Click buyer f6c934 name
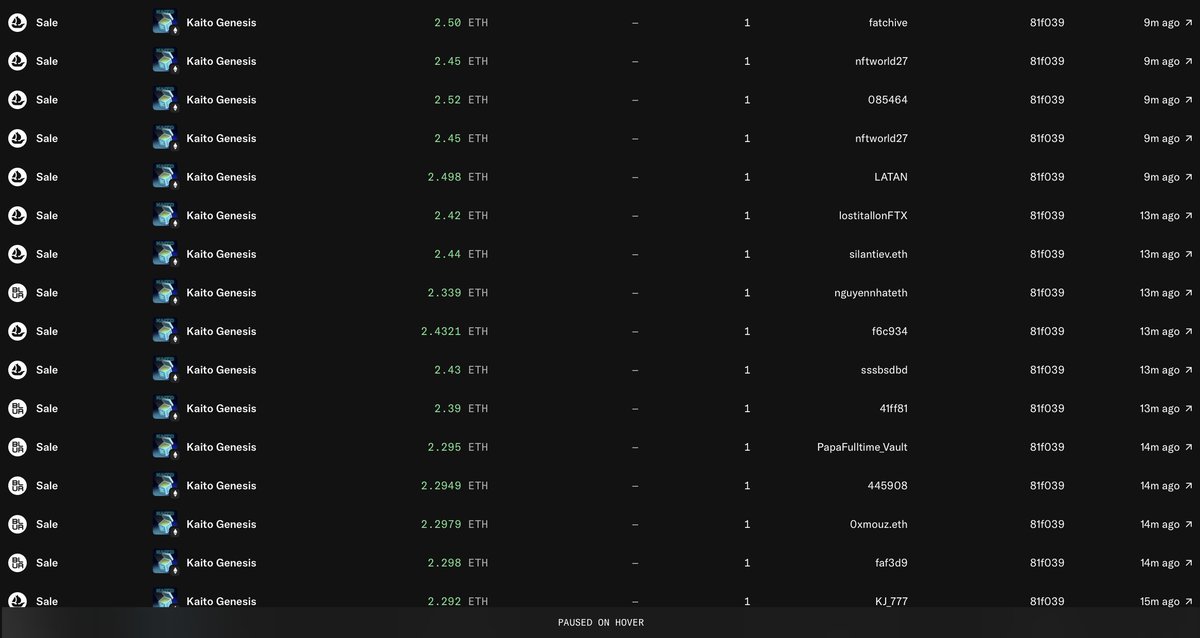 (x=890, y=331)
